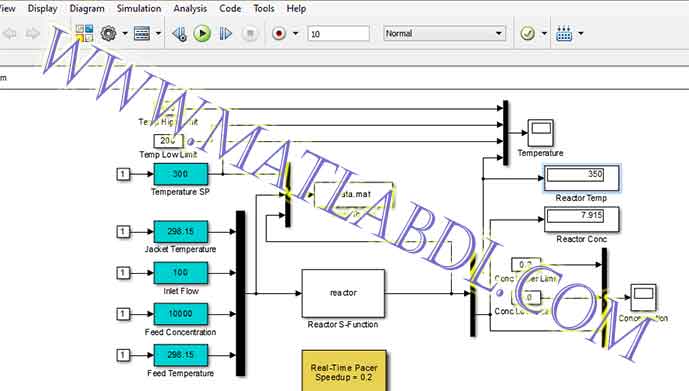The image size is (689, 391).
Task: Click the Record simulation button
Action: pos(279,33)
